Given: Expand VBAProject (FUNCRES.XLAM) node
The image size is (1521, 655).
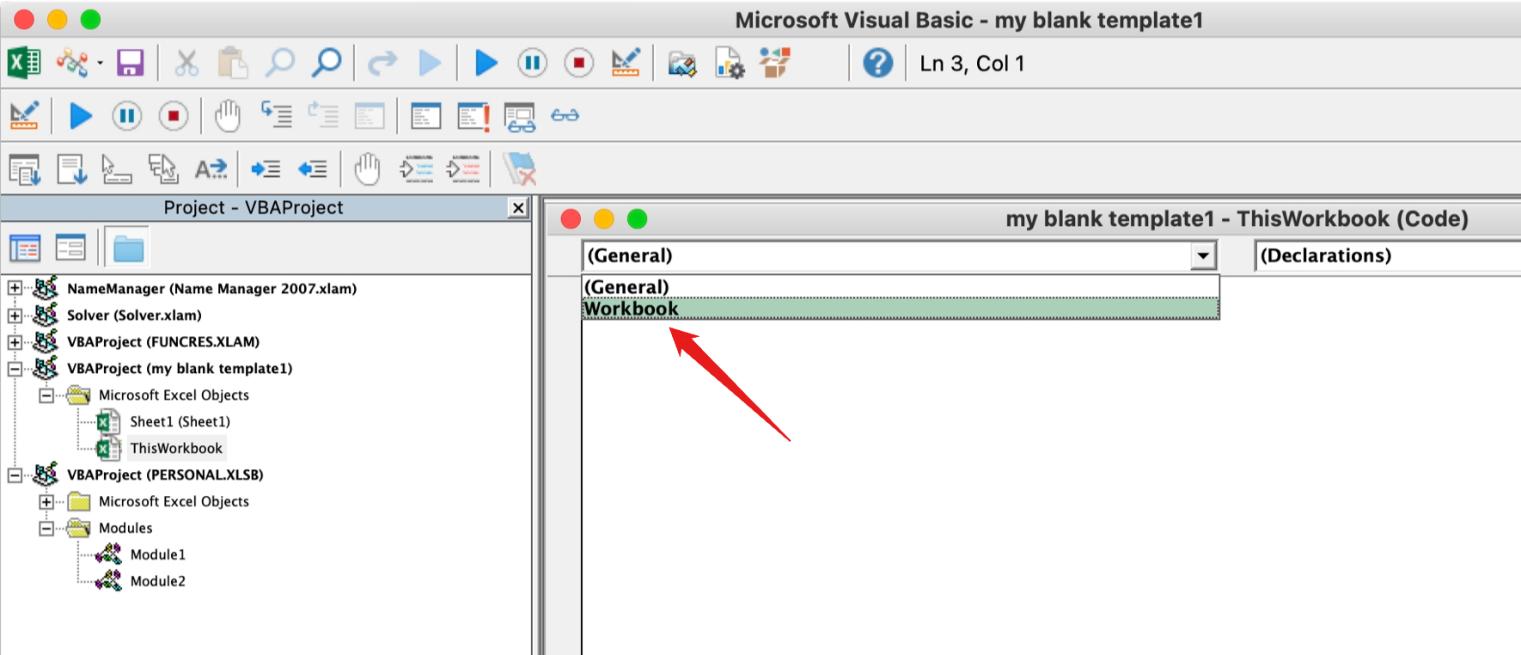Looking at the screenshot, I should pos(14,341).
